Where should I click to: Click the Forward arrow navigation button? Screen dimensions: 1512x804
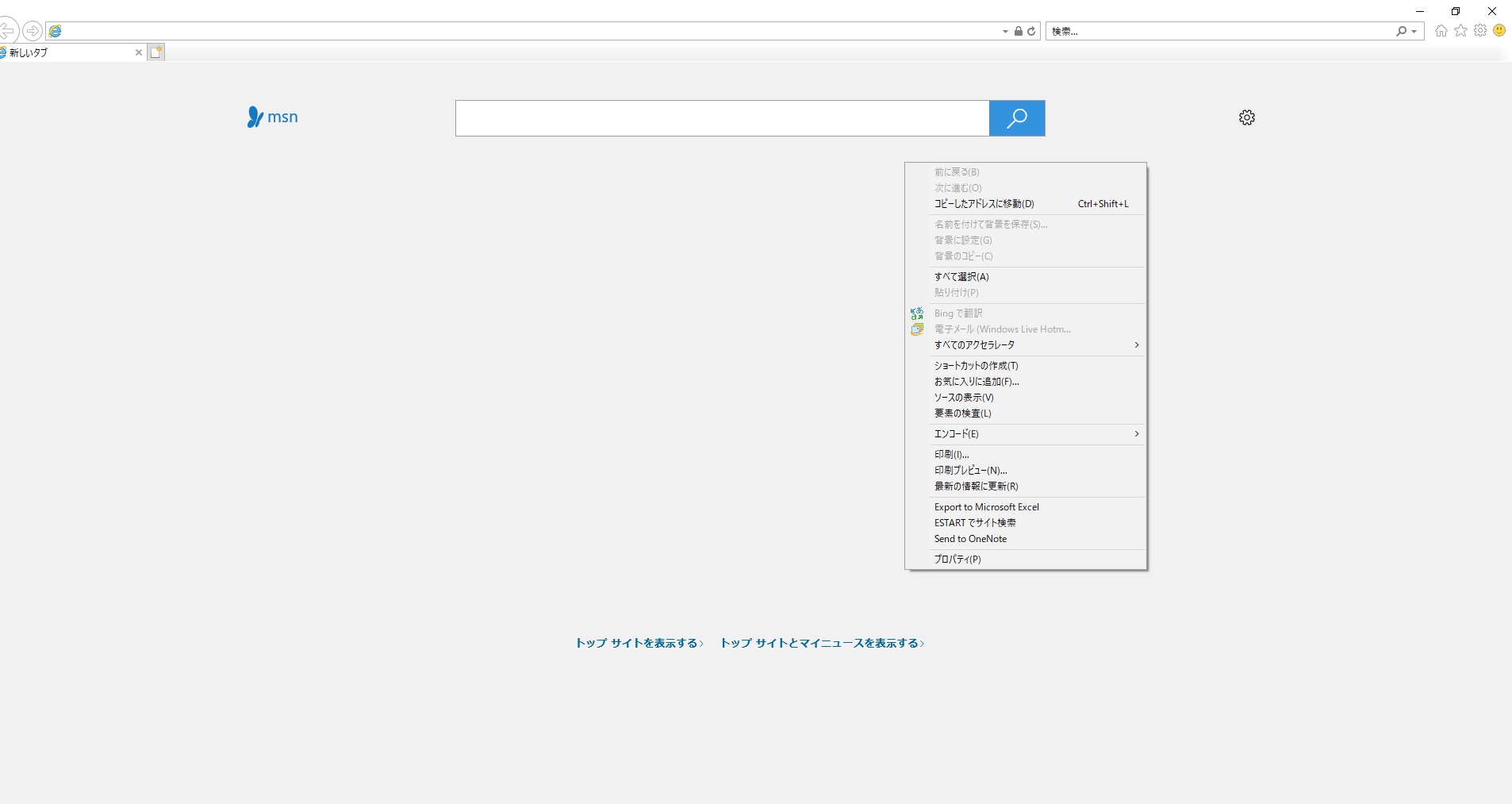33,31
